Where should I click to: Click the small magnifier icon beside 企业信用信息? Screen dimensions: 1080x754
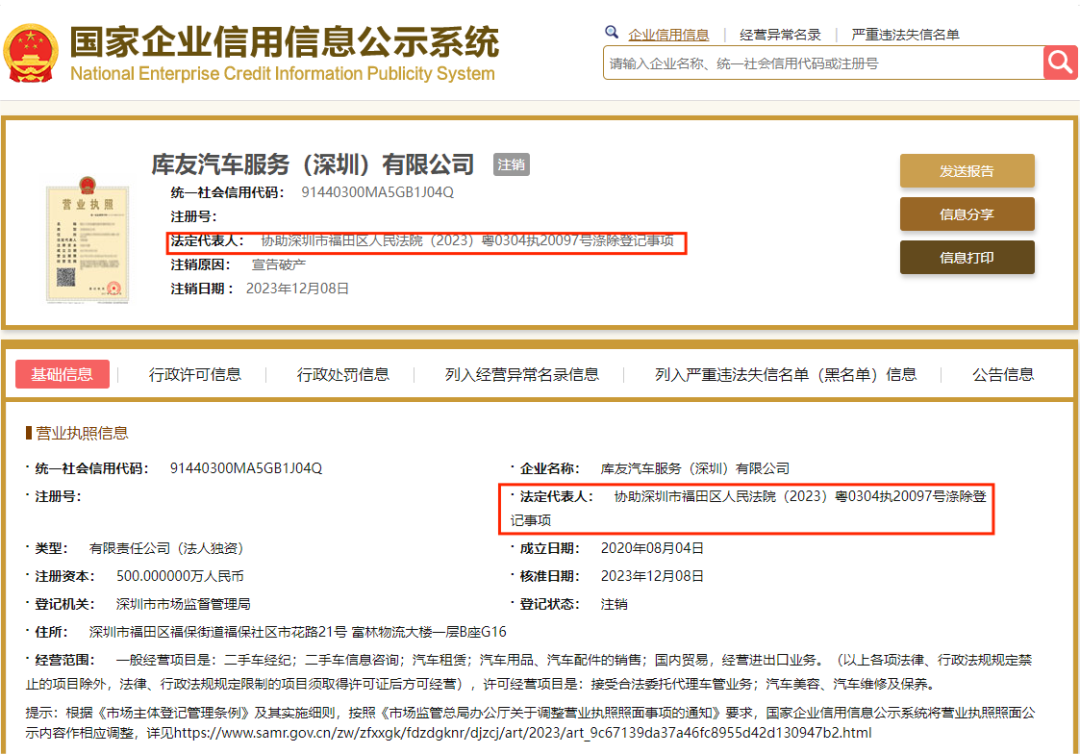(x=612, y=32)
